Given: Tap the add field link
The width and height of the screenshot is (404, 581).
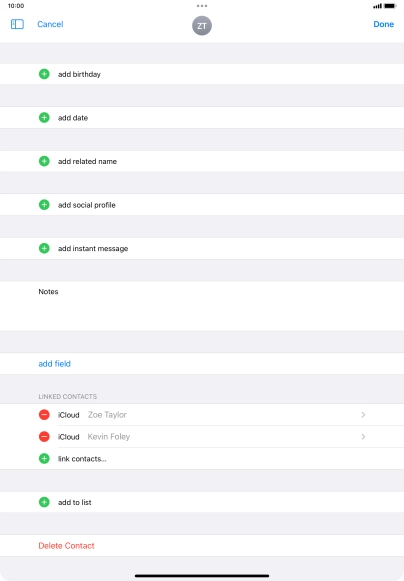Looking at the screenshot, I should (x=54, y=363).
